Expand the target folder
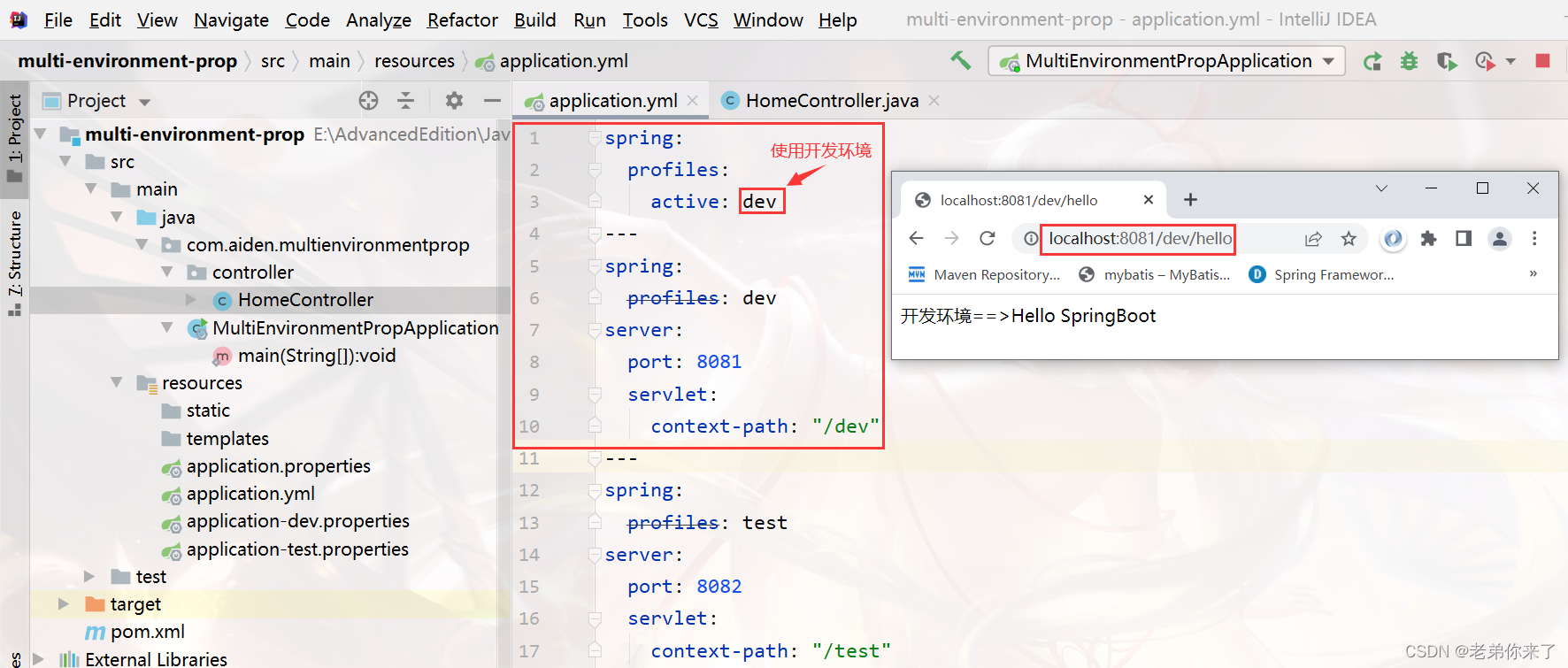1568x668 pixels. coord(64,603)
